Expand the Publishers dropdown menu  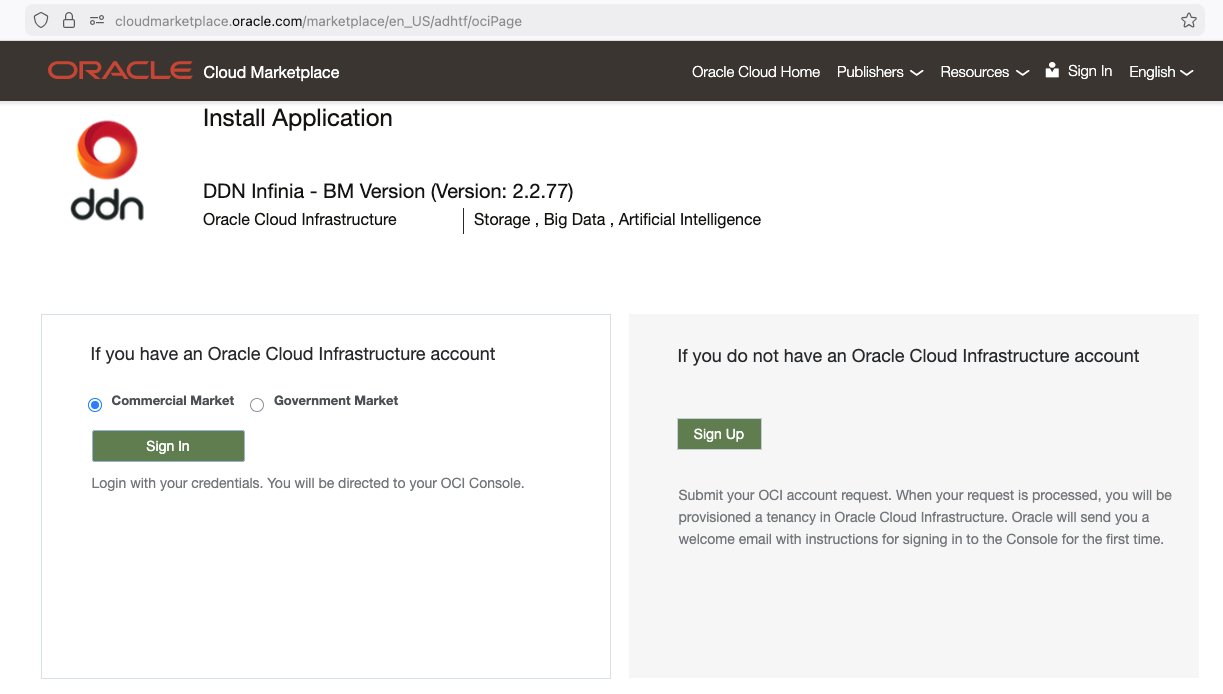click(879, 72)
